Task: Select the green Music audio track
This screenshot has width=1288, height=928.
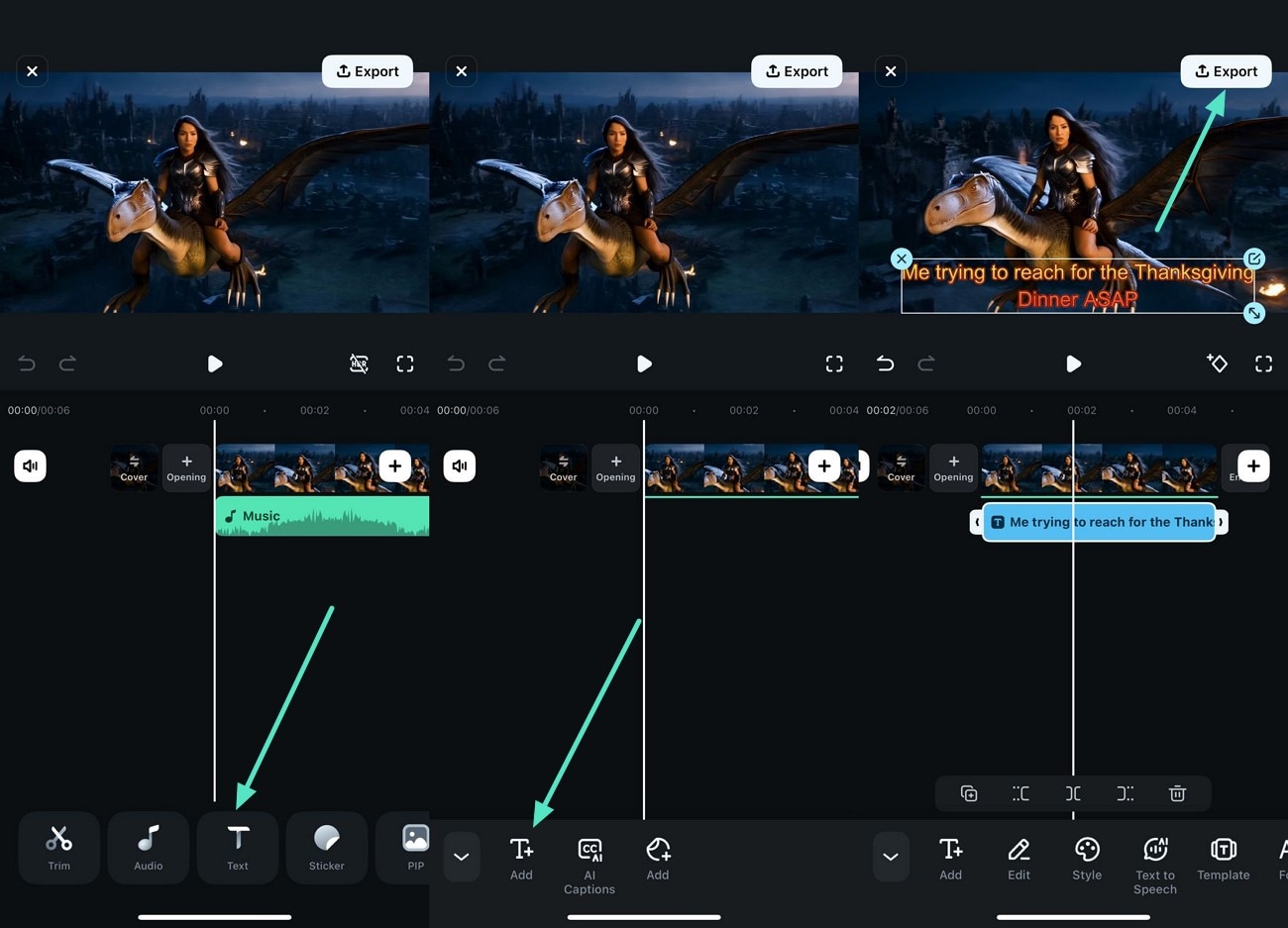Action: 322,516
